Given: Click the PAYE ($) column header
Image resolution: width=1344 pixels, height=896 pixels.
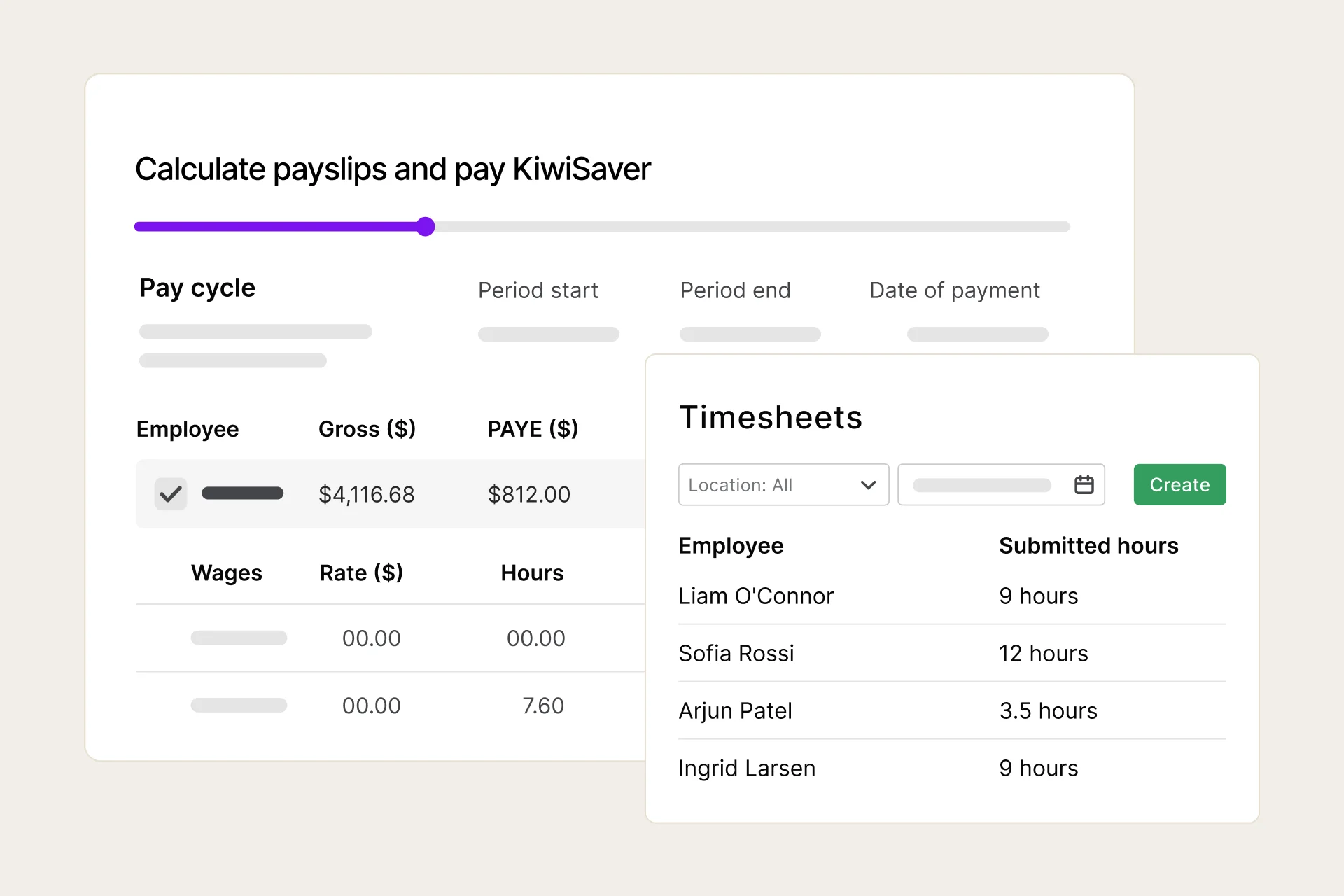Looking at the screenshot, I should coord(533,429).
